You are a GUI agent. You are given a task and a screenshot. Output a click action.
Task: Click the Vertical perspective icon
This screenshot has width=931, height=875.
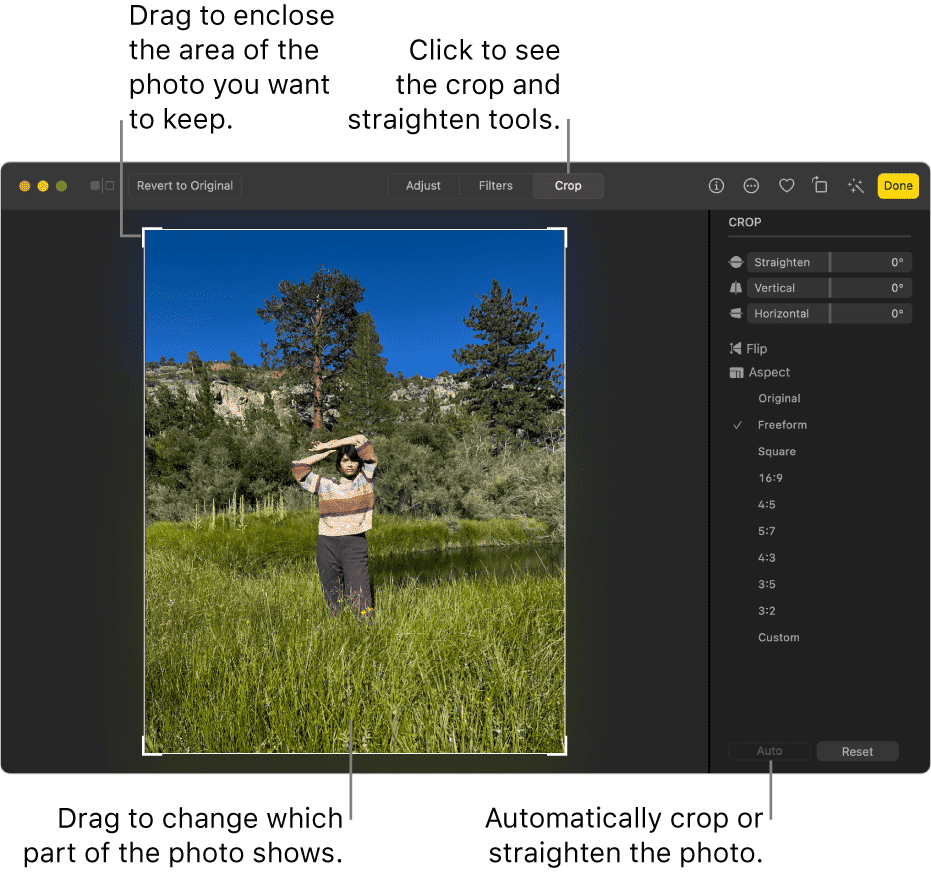[x=736, y=287]
